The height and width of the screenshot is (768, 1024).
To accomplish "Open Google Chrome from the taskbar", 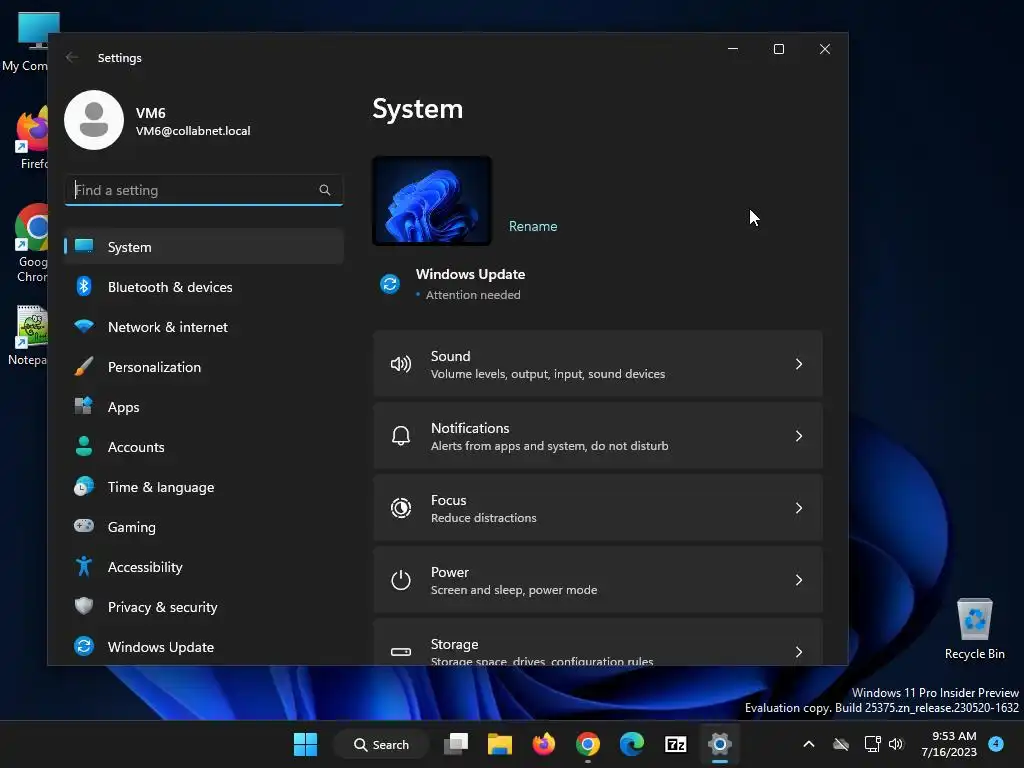I will click(588, 744).
